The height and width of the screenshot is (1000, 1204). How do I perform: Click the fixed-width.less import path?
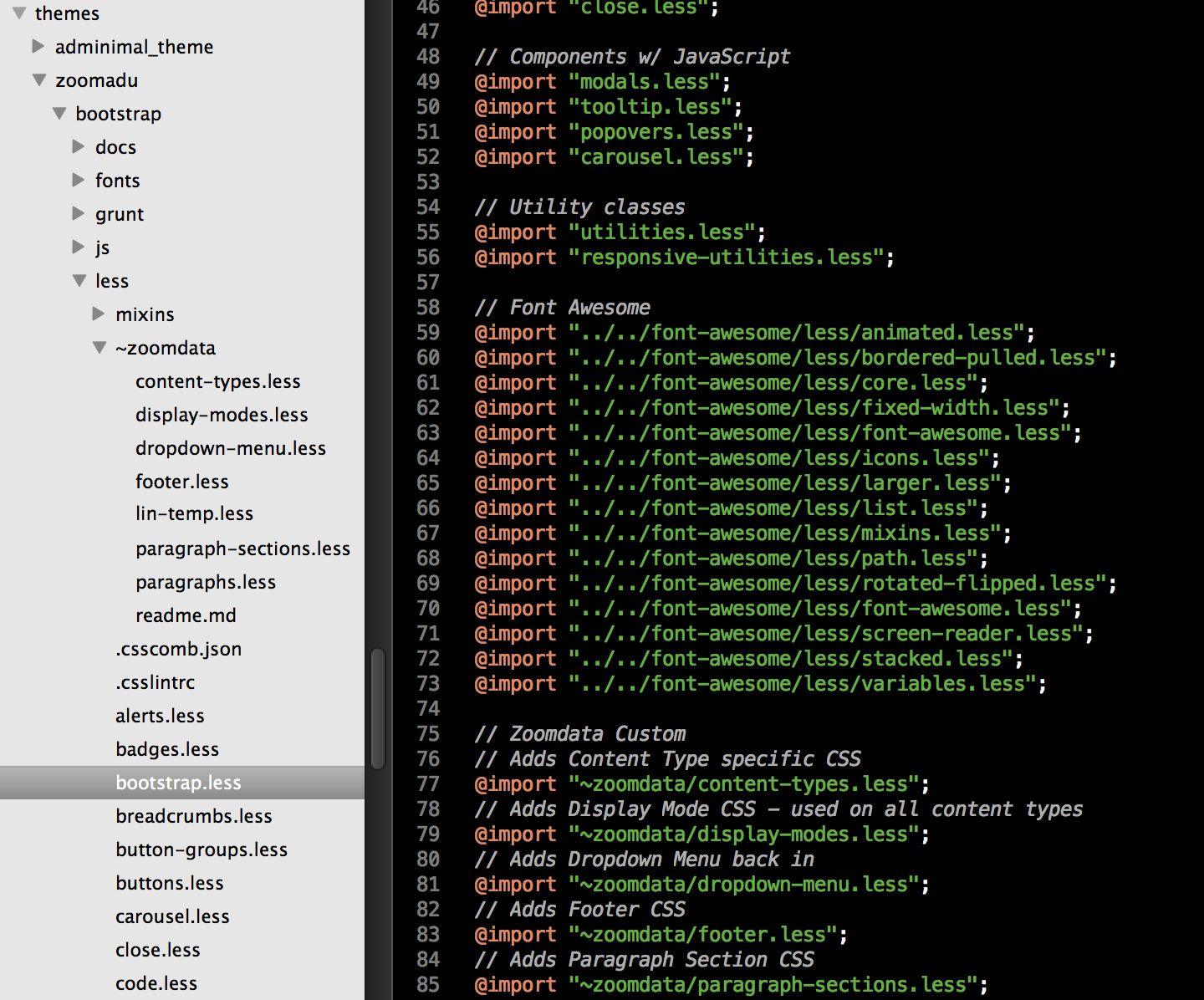(x=814, y=407)
